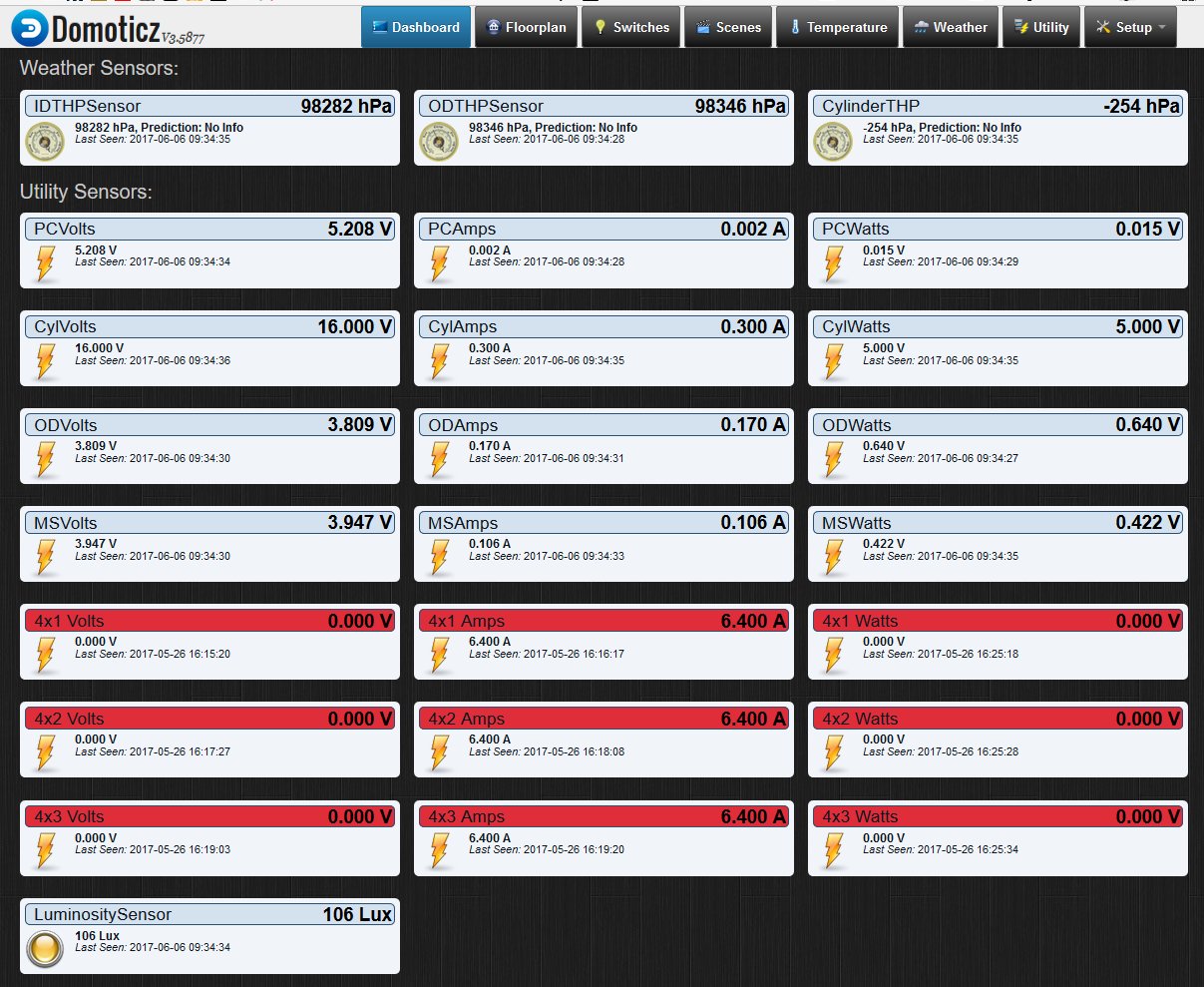Click IDTHPSensor prediction info text
This screenshot has width=1204, height=987.
[159, 128]
